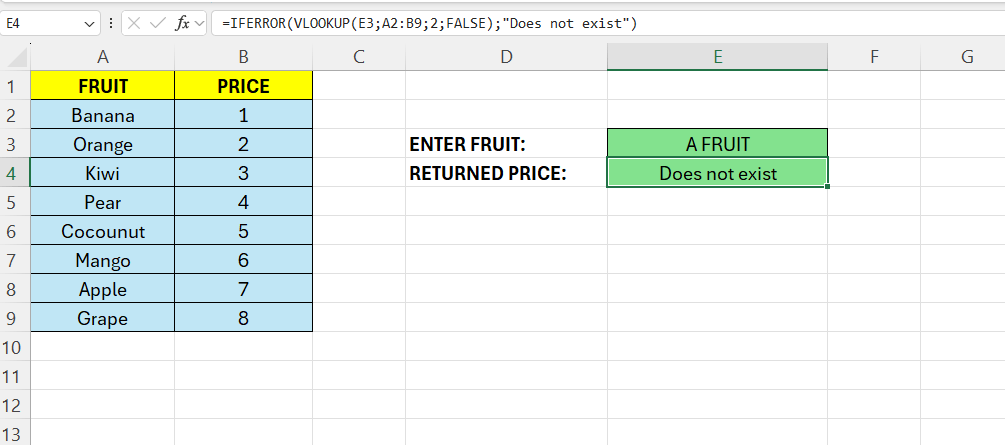Select the column A header
The width and height of the screenshot is (1005, 445).
[103, 58]
